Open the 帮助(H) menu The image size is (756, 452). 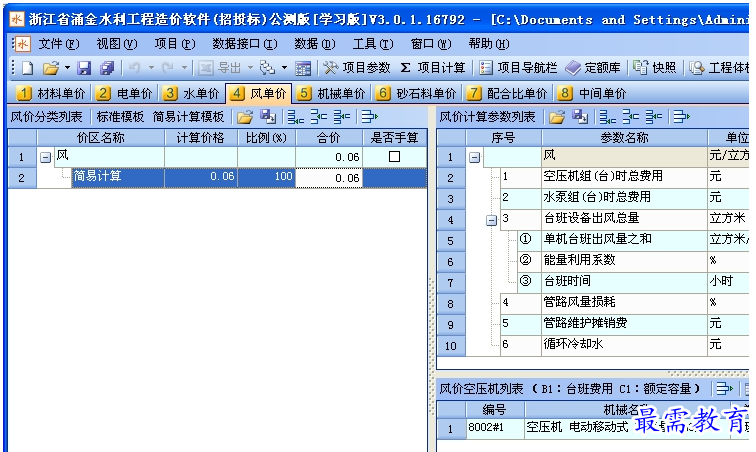click(489, 44)
